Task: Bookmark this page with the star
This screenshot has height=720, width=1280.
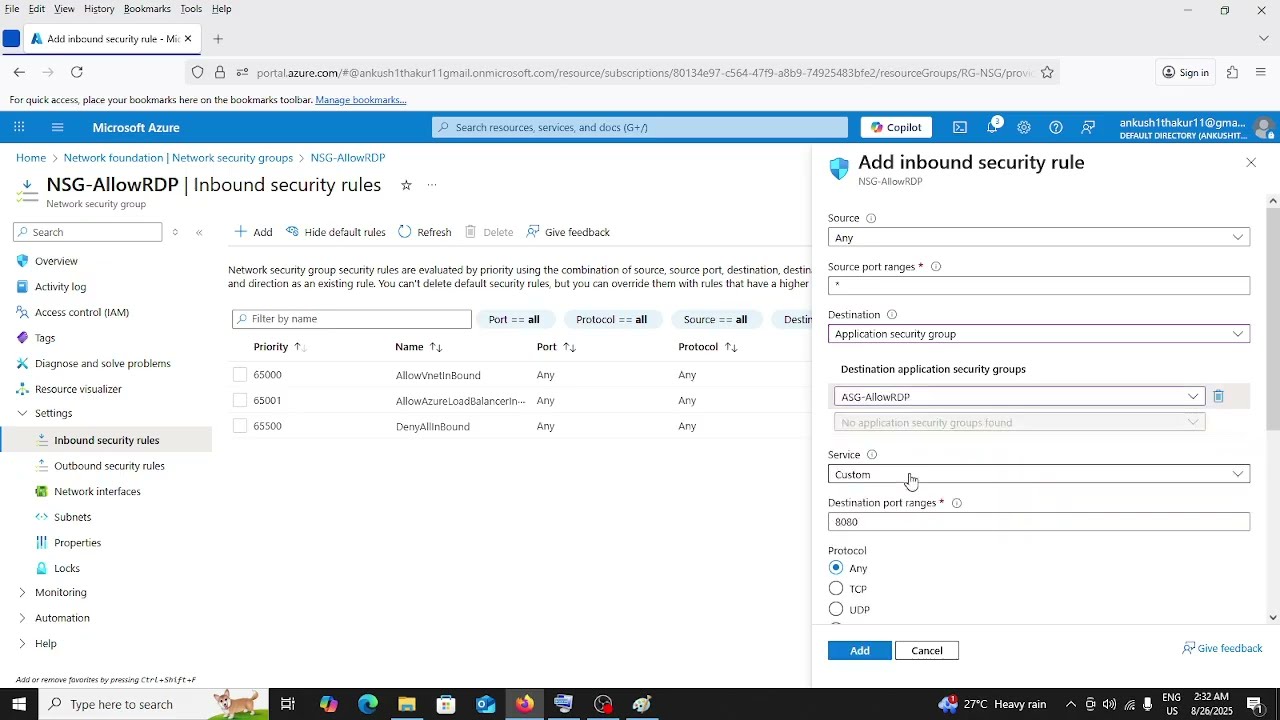Action: pyautogui.click(x=1047, y=72)
